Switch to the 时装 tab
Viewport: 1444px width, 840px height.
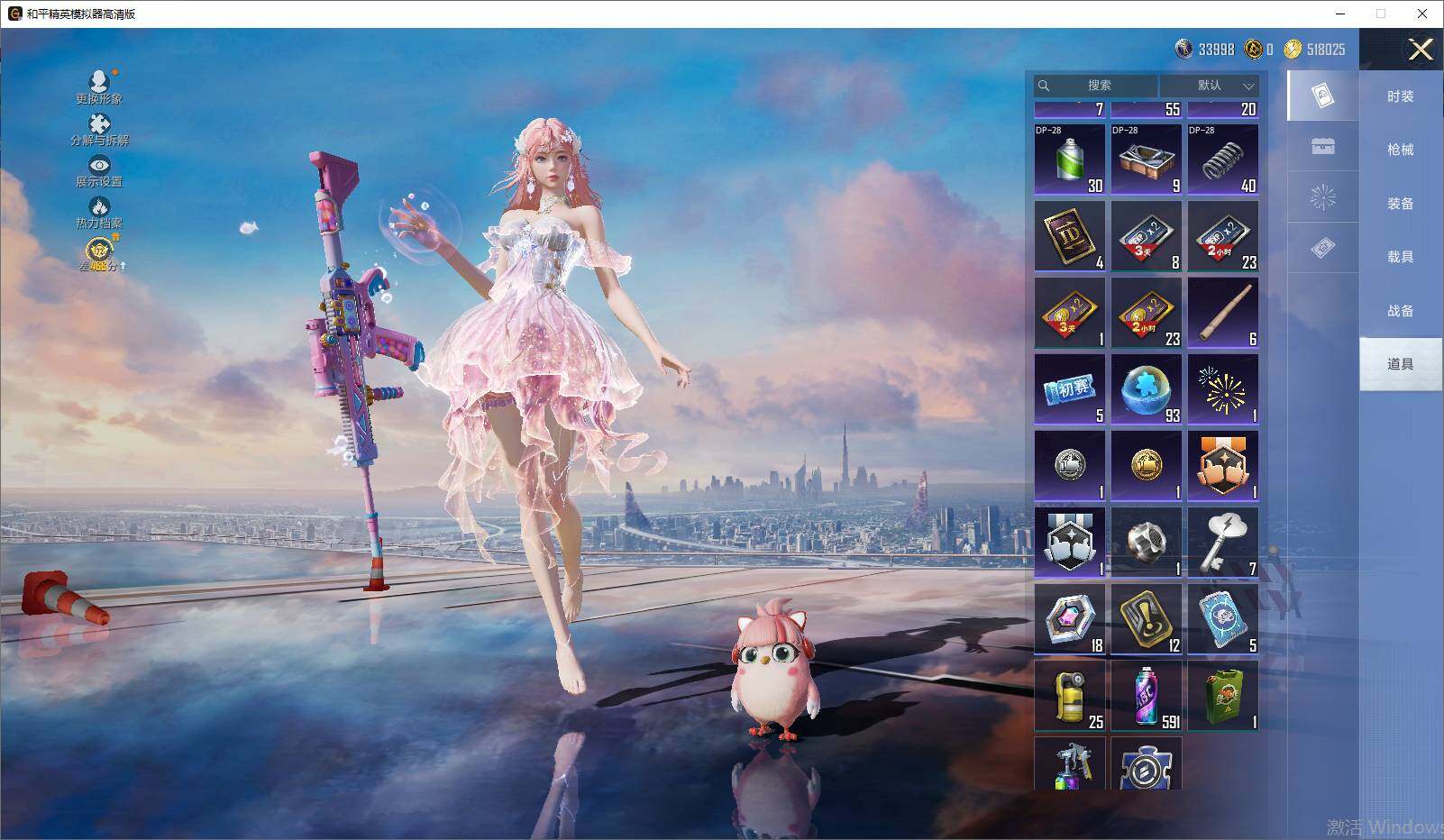coord(1401,96)
